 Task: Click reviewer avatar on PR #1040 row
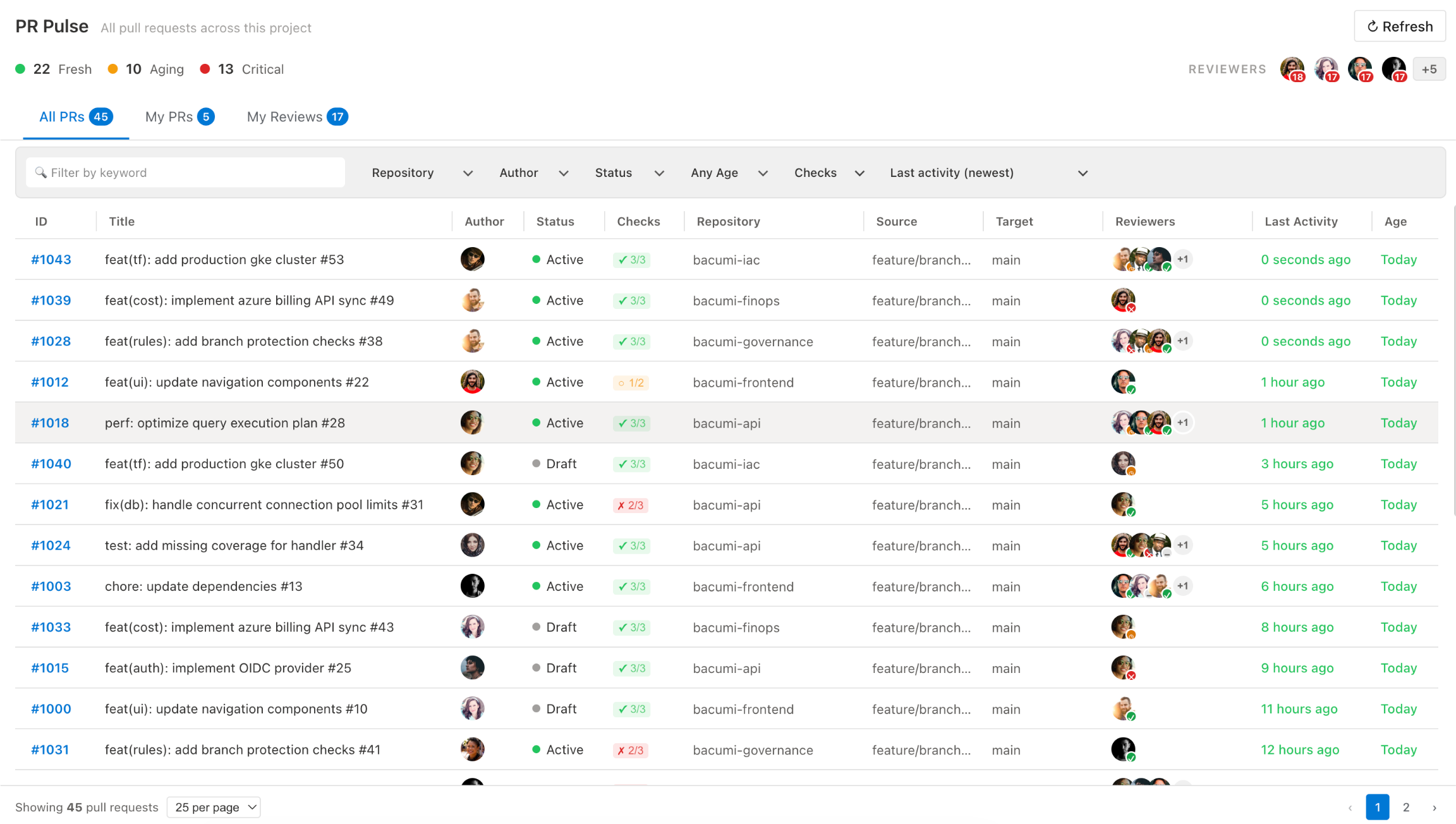click(1123, 463)
